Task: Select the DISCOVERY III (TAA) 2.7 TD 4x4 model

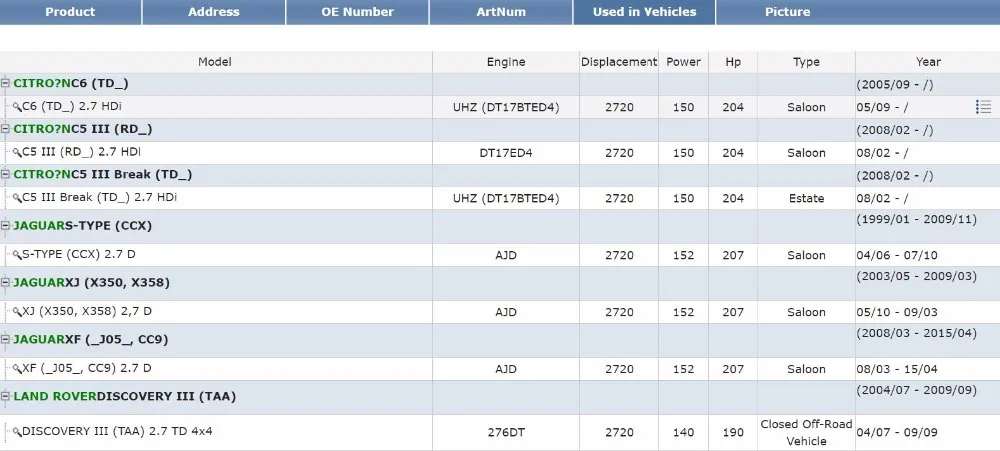Action: [117, 431]
